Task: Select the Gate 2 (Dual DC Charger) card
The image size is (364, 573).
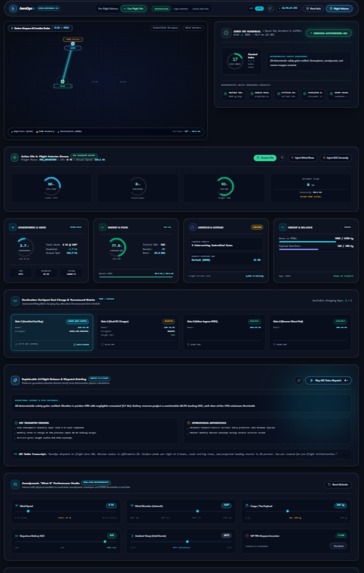Action: pyautogui.click(x=138, y=332)
